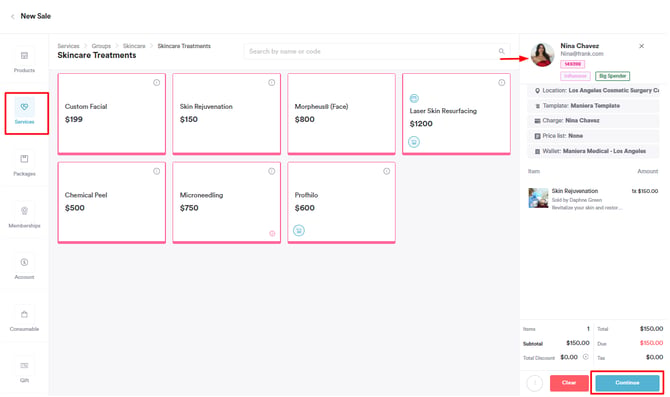Open Nina Chavez profile photo
670x397 pixels.
tap(542, 55)
